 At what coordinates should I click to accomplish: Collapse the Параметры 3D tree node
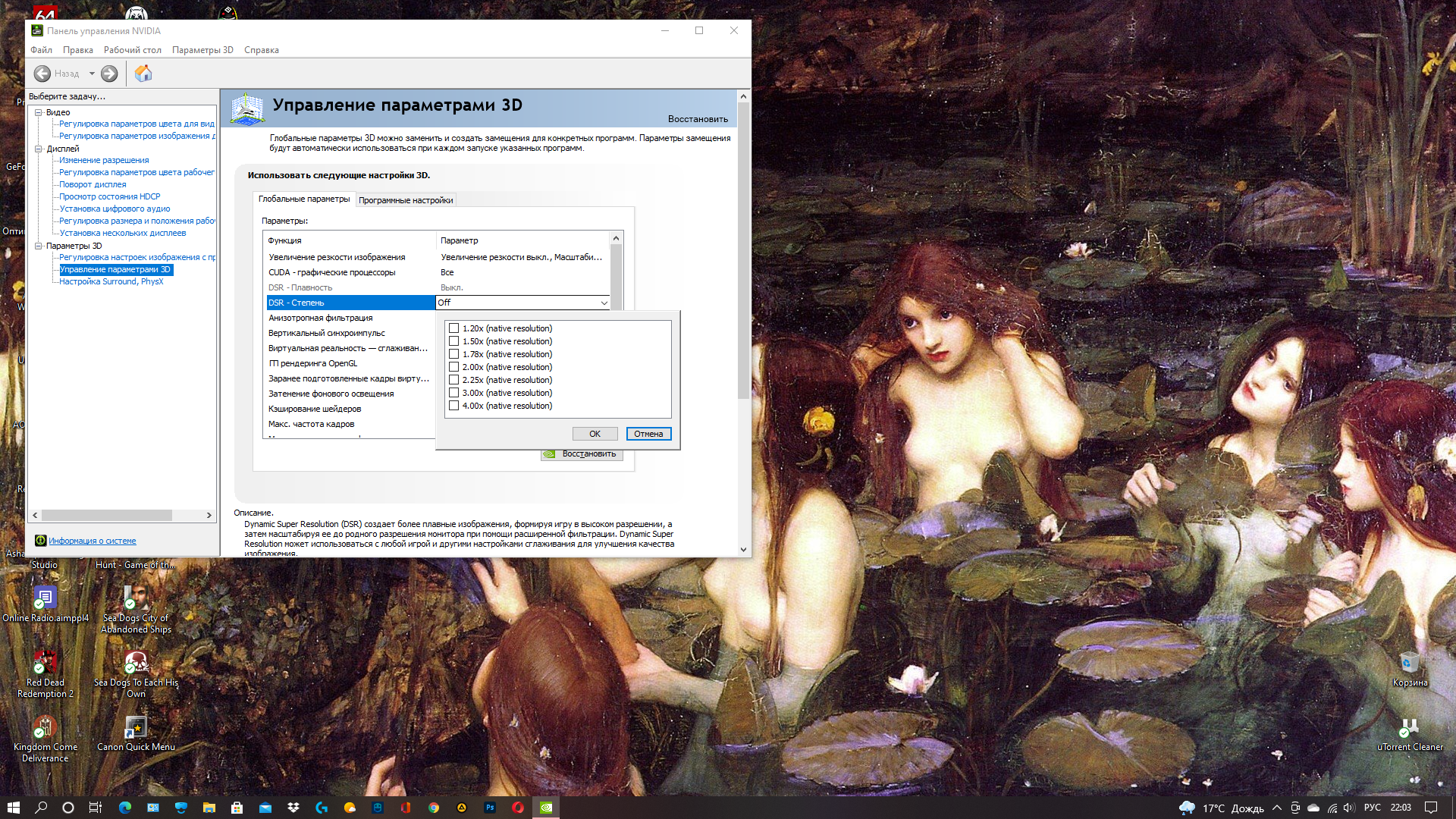[x=38, y=246]
